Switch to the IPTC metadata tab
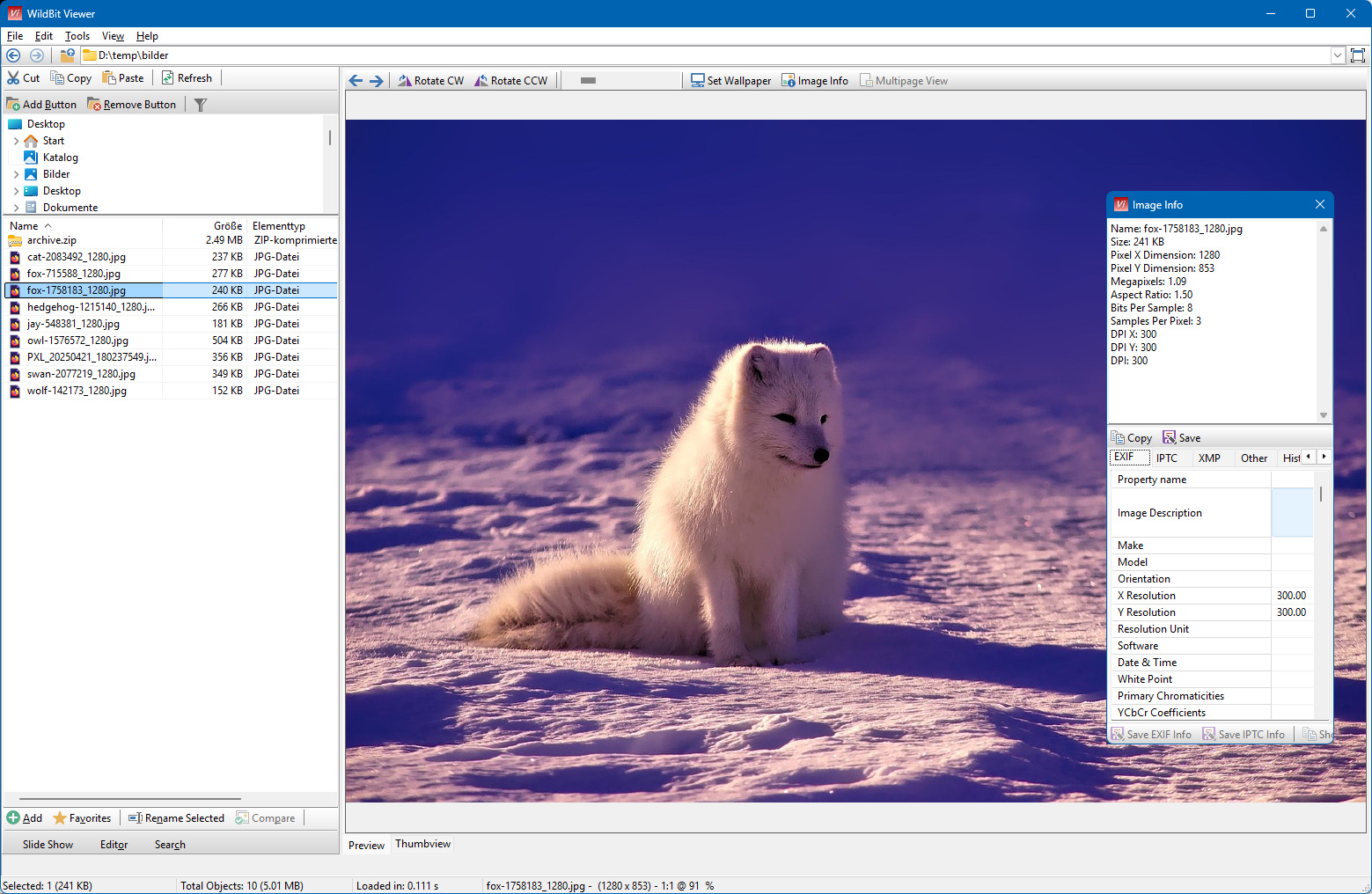Screen dimensions: 1372x894 tap(1166, 458)
